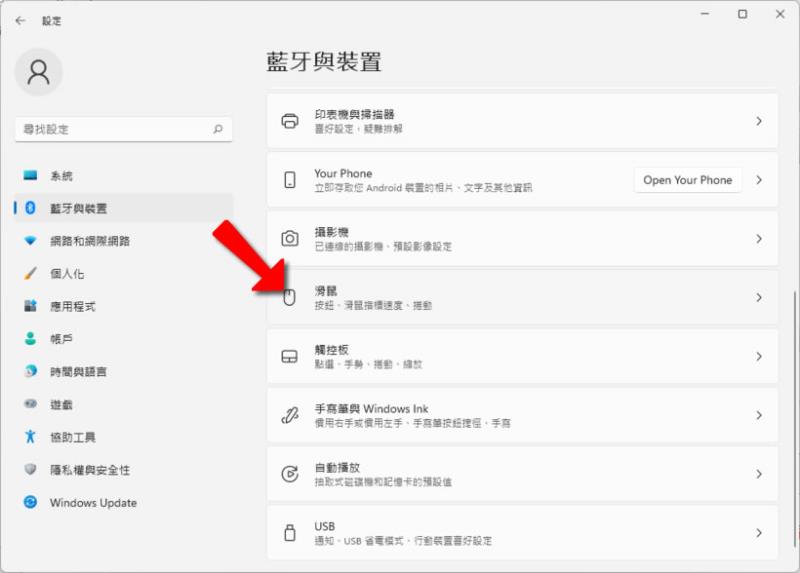Viewport: 800px width, 573px height.
Task: Click the USB title text
Action: point(324,526)
